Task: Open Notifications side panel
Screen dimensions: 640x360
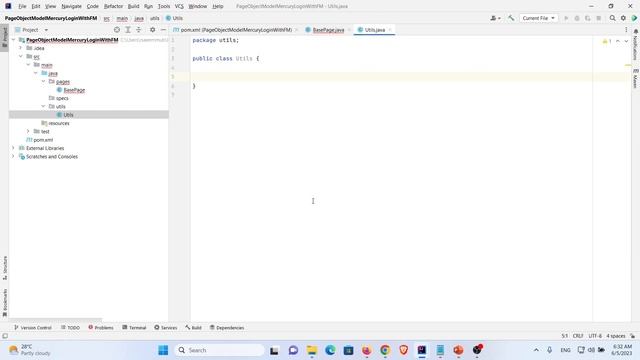Action: tap(636, 44)
